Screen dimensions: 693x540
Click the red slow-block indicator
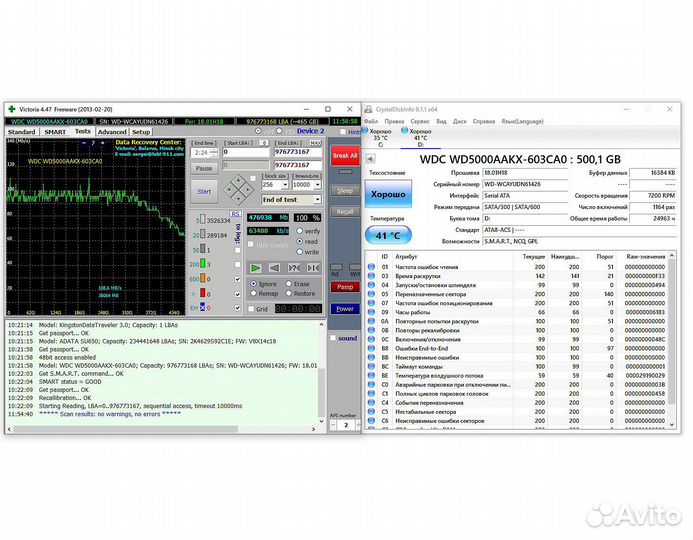click(x=203, y=293)
